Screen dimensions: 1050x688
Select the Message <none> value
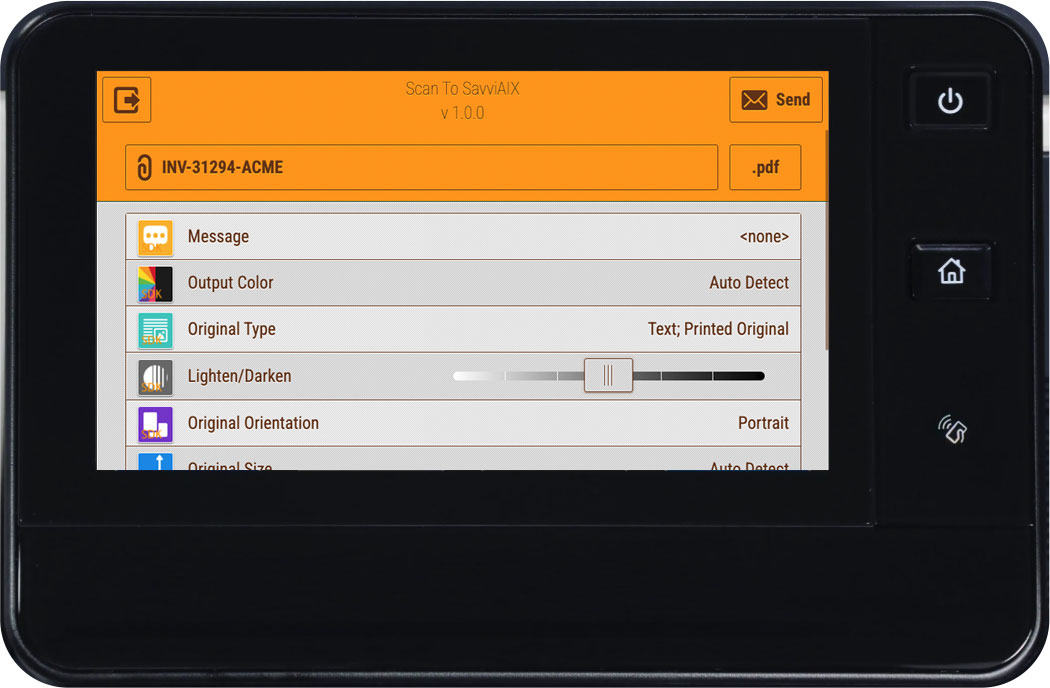coord(764,237)
